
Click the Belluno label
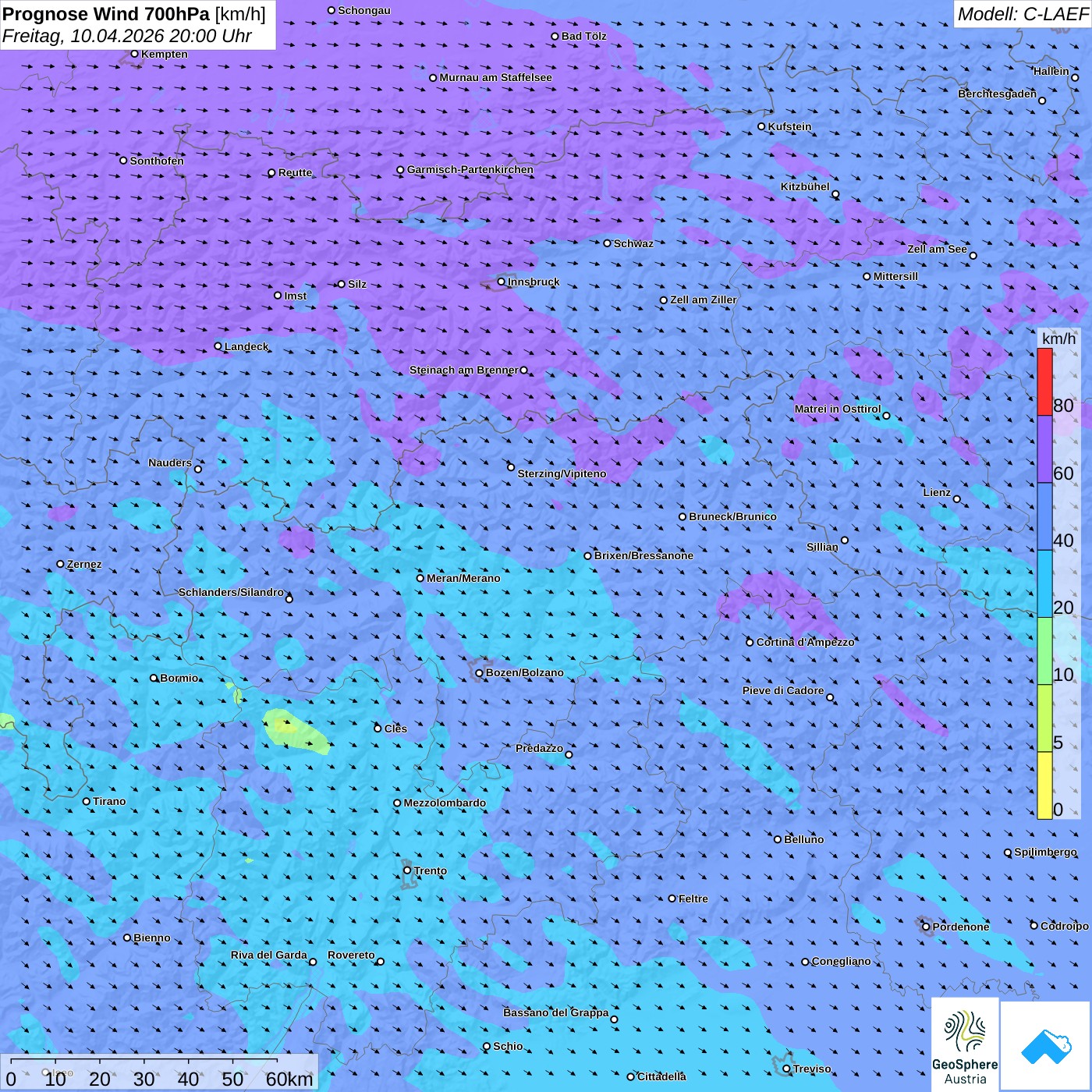803,839
